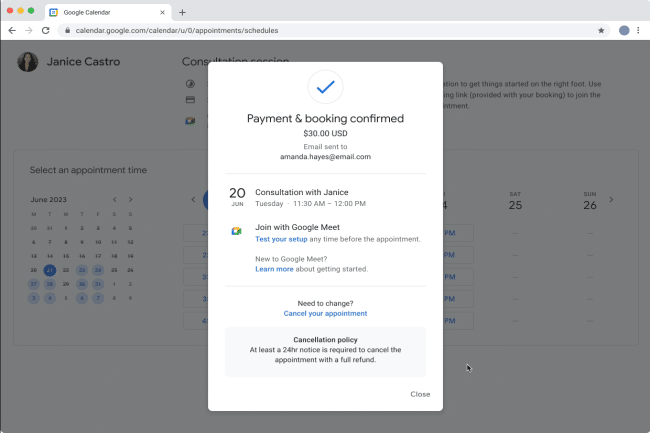
Task: Open the Learn more link
Action: pos(274,269)
